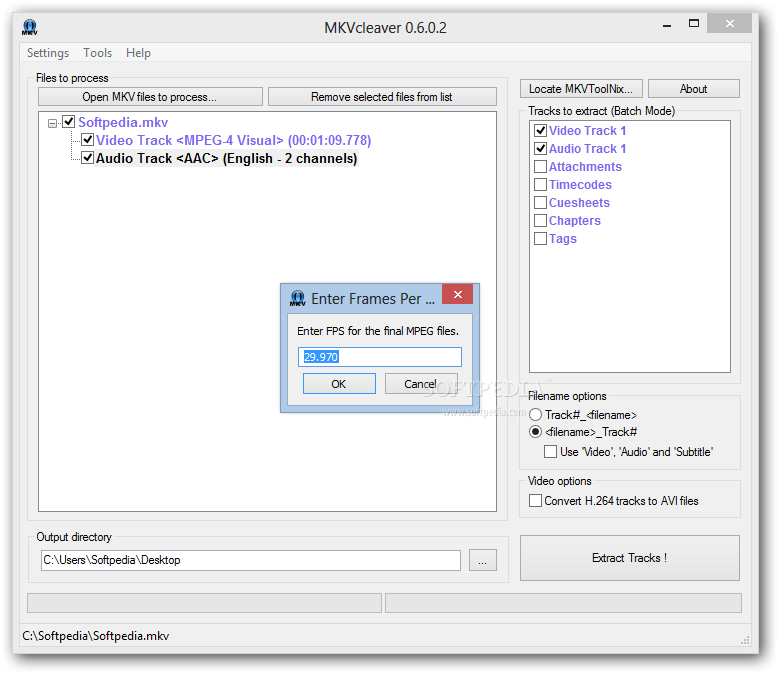The width and height of the screenshot is (779, 674).
Task: Confirm FPS with the OK button
Action: point(339,384)
